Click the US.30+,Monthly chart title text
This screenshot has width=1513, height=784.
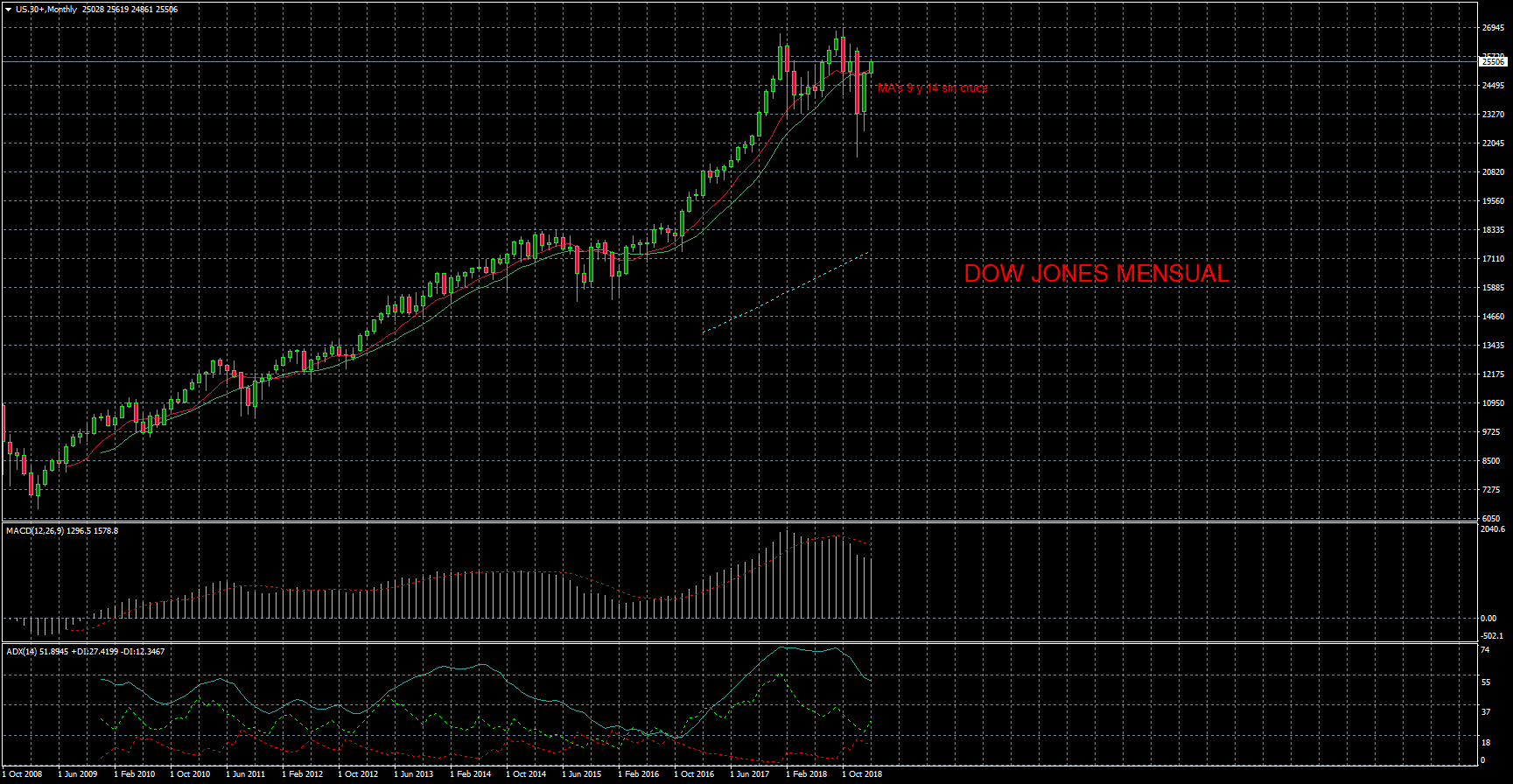click(x=46, y=10)
